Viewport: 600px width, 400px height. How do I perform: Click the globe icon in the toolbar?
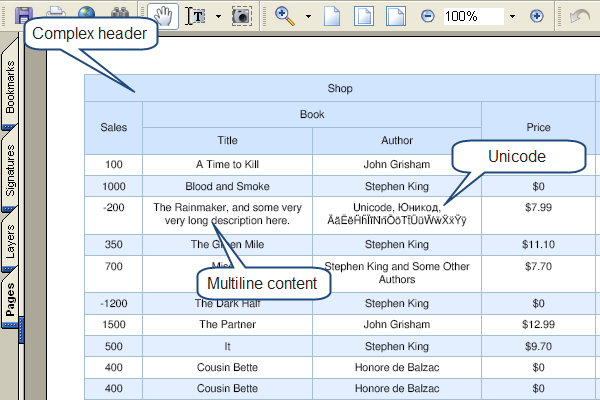(x=86, y=12)
